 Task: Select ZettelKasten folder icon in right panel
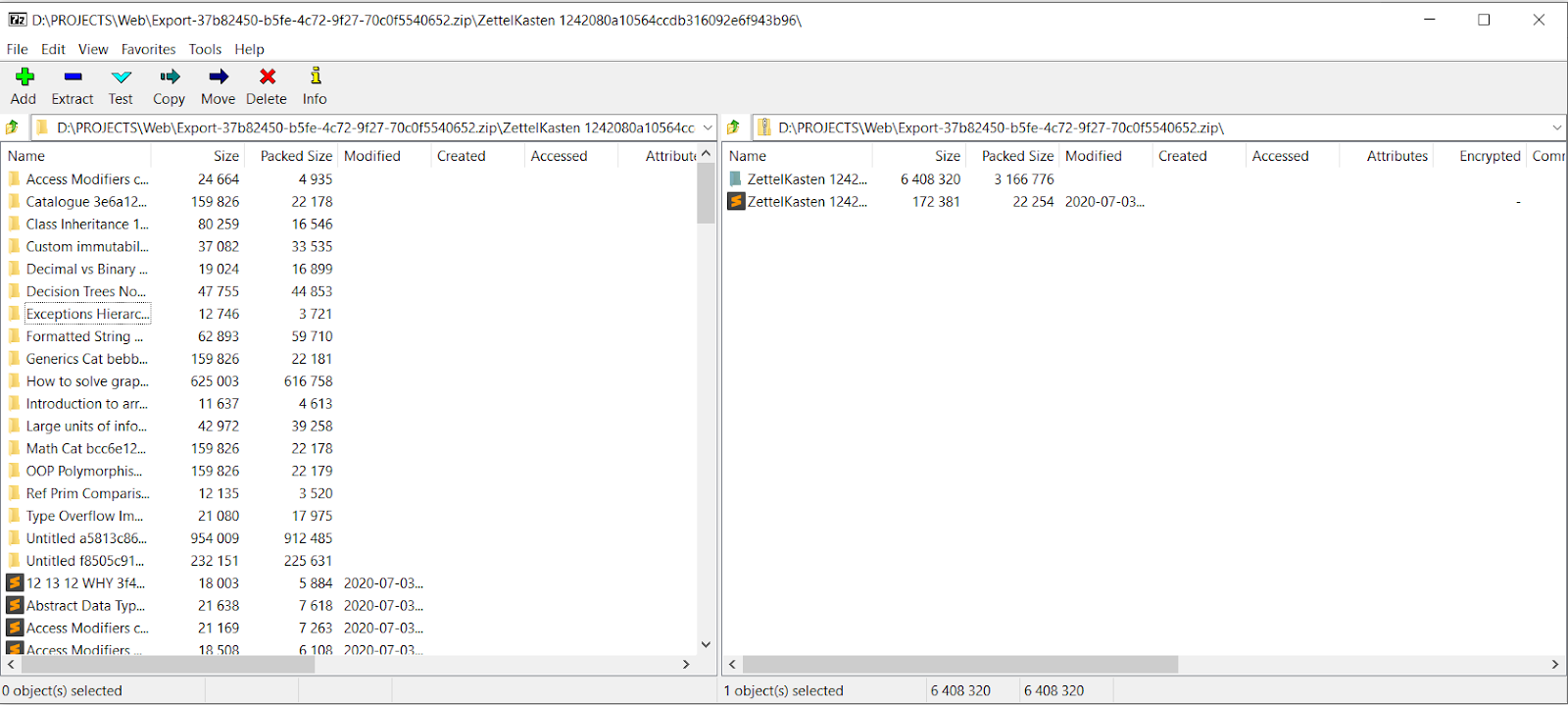(736, 178)
